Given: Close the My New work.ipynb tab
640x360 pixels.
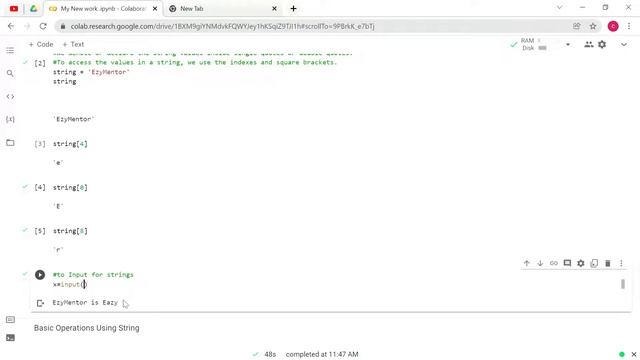Looking at the screenshot, I should 155,9.
